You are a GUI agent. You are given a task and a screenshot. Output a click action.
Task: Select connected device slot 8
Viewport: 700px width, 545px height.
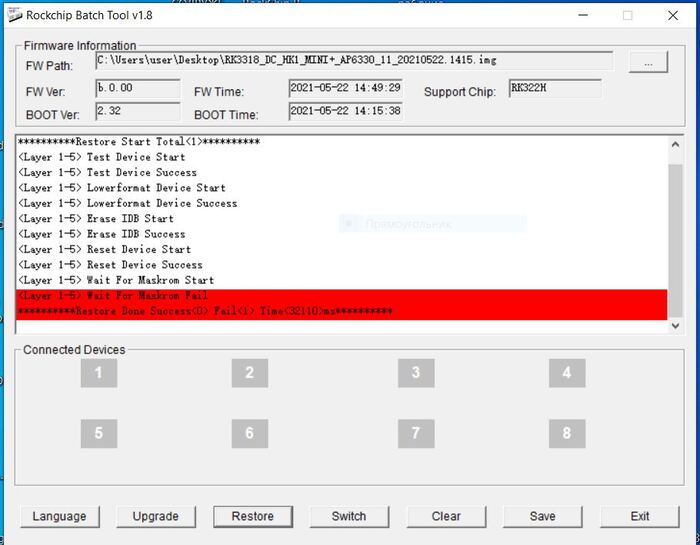coord(566,433)
